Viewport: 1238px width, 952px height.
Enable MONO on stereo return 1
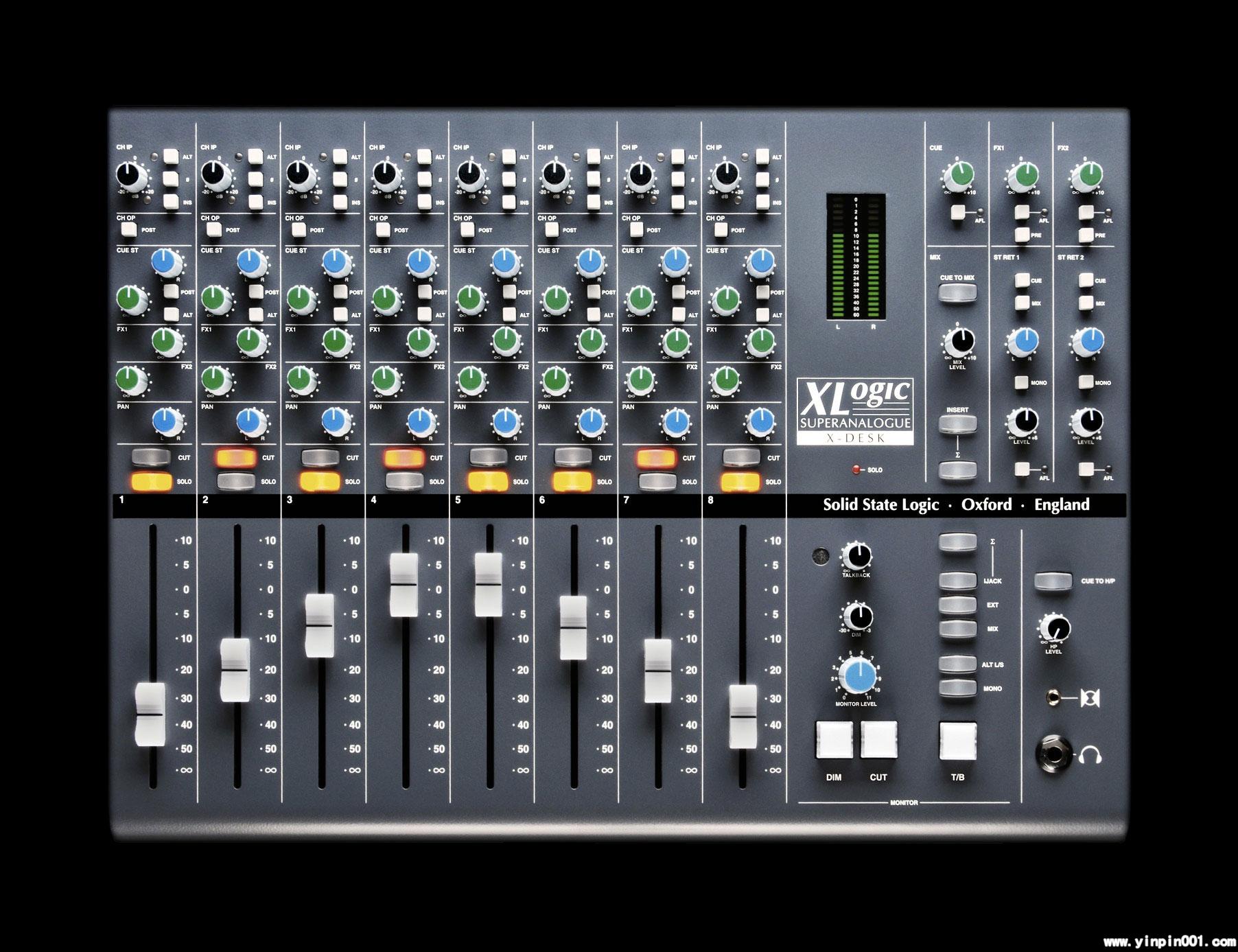click(1023, 382)
